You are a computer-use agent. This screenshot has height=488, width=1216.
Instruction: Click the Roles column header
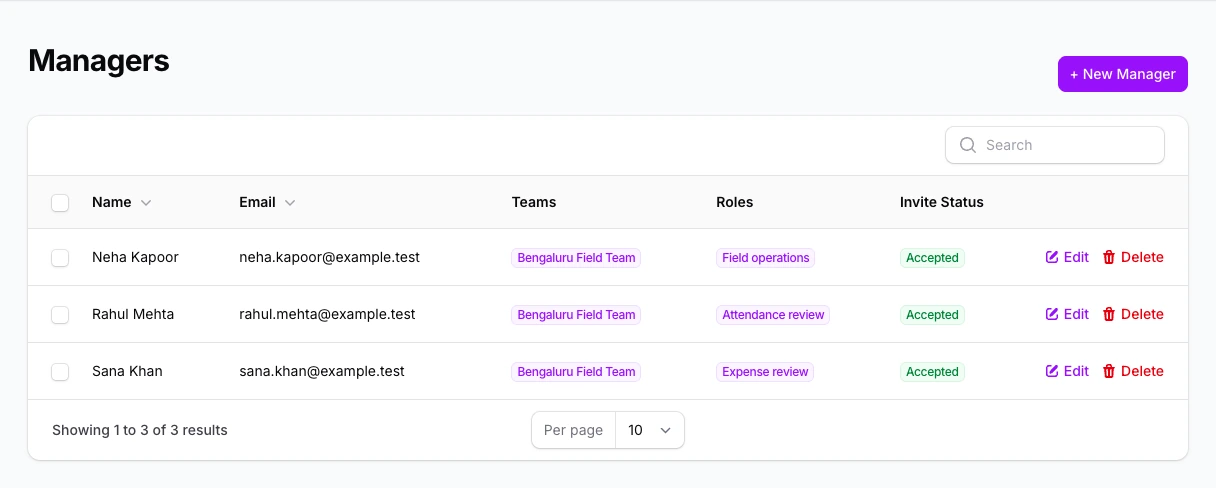point(735,202)
